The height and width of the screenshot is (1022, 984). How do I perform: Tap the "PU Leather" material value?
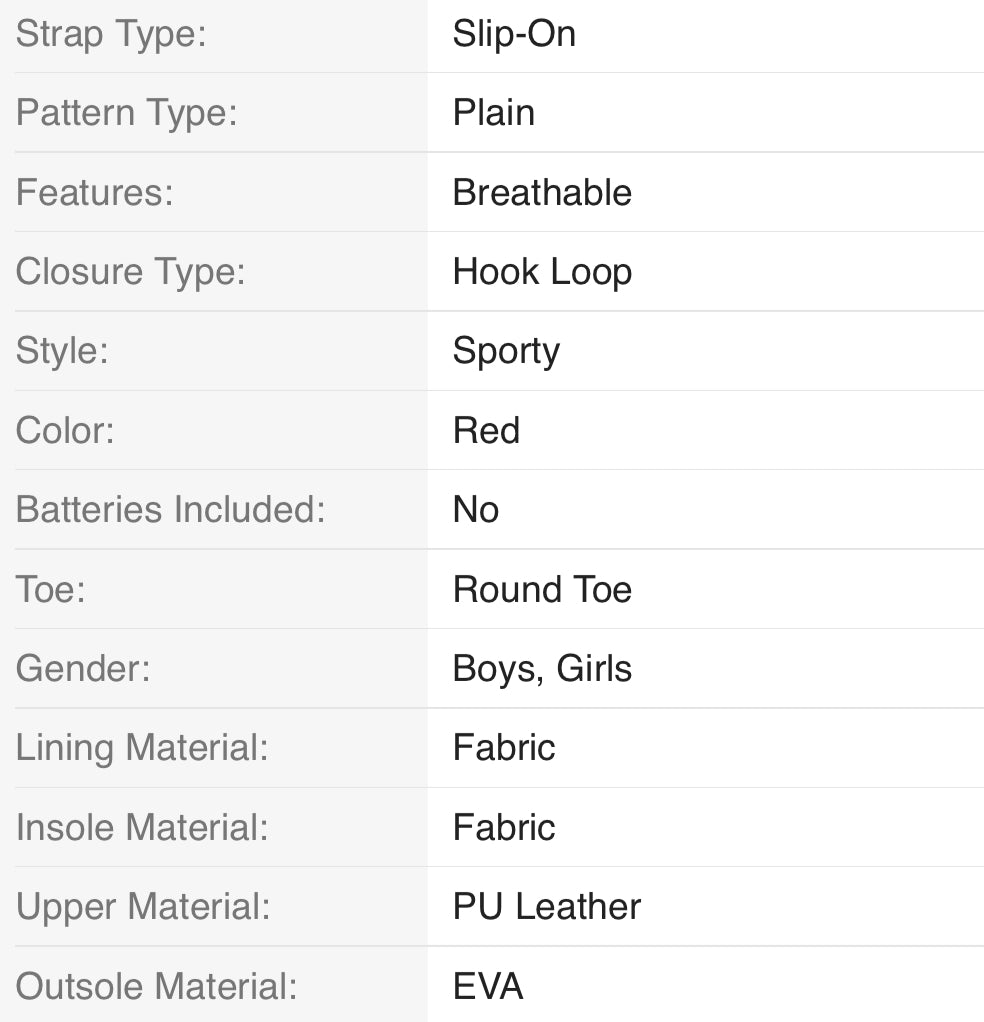click(x=546, y=906)
